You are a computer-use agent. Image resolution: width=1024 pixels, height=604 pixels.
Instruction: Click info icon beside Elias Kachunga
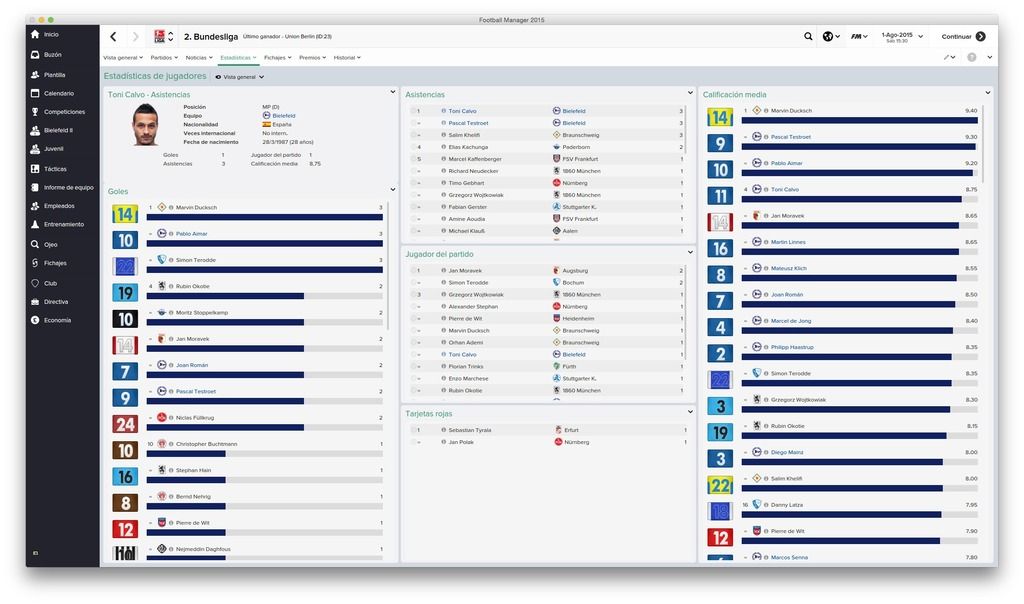click(x=443, y=147)
